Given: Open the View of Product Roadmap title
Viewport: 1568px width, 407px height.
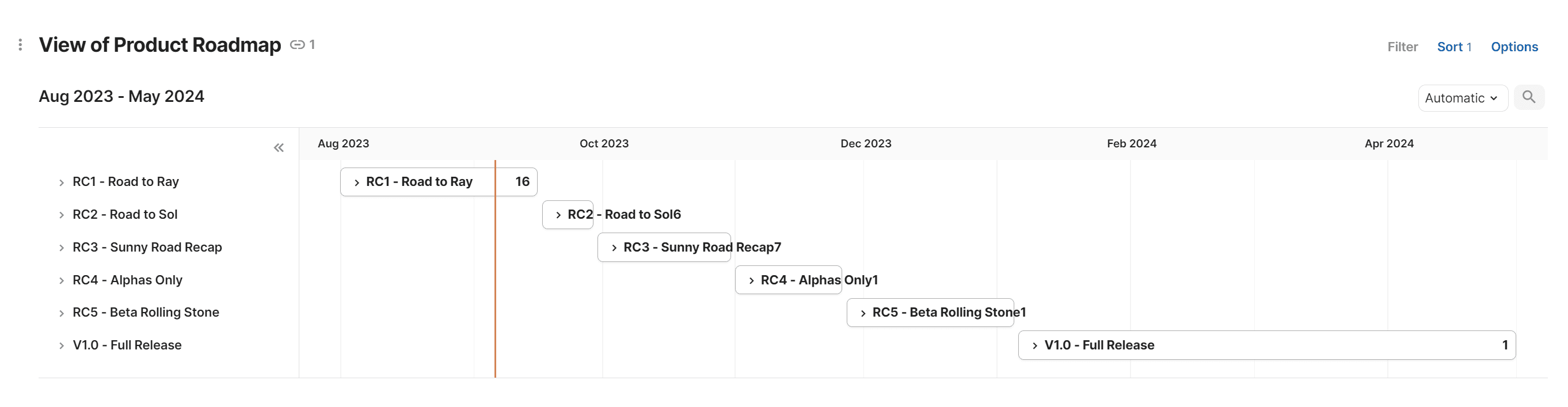Looking at the screenshot, I should (159, 44).
